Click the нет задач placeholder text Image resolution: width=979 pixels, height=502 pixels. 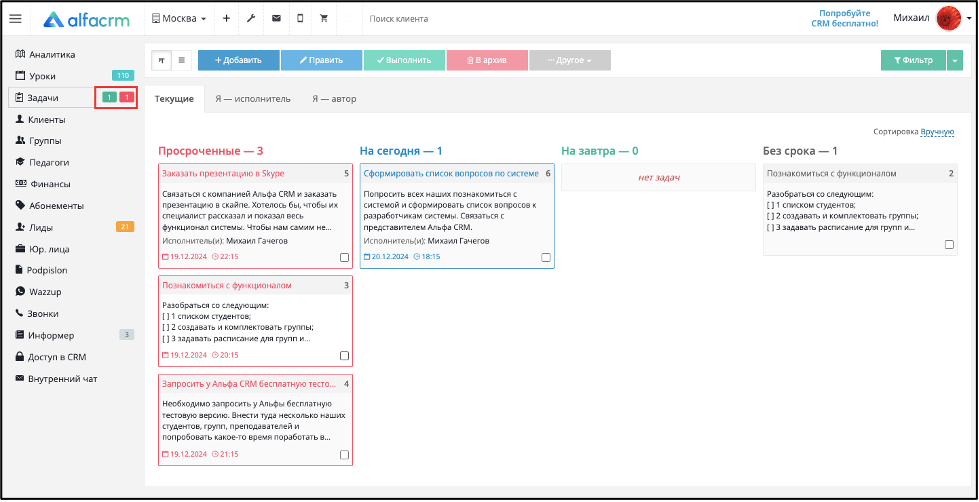(x=659, y=178)
